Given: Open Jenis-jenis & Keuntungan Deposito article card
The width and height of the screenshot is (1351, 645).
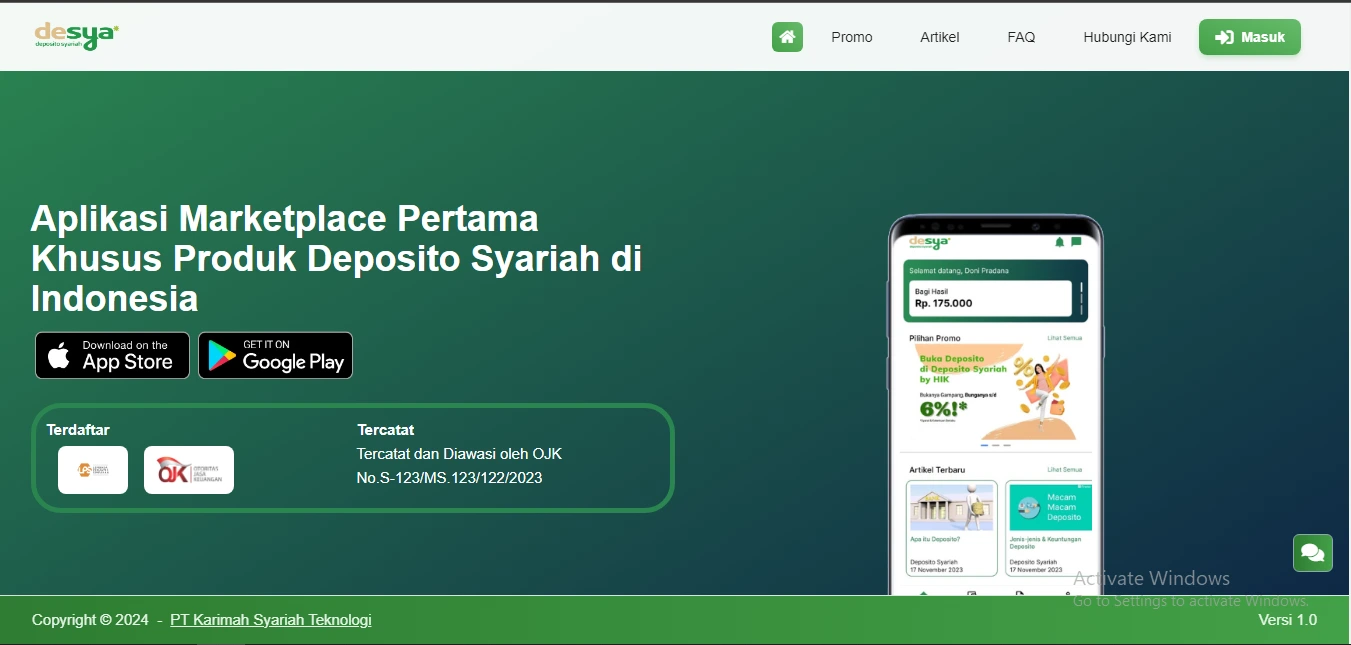Looking at the screenshot, I should coord(1050,528).
